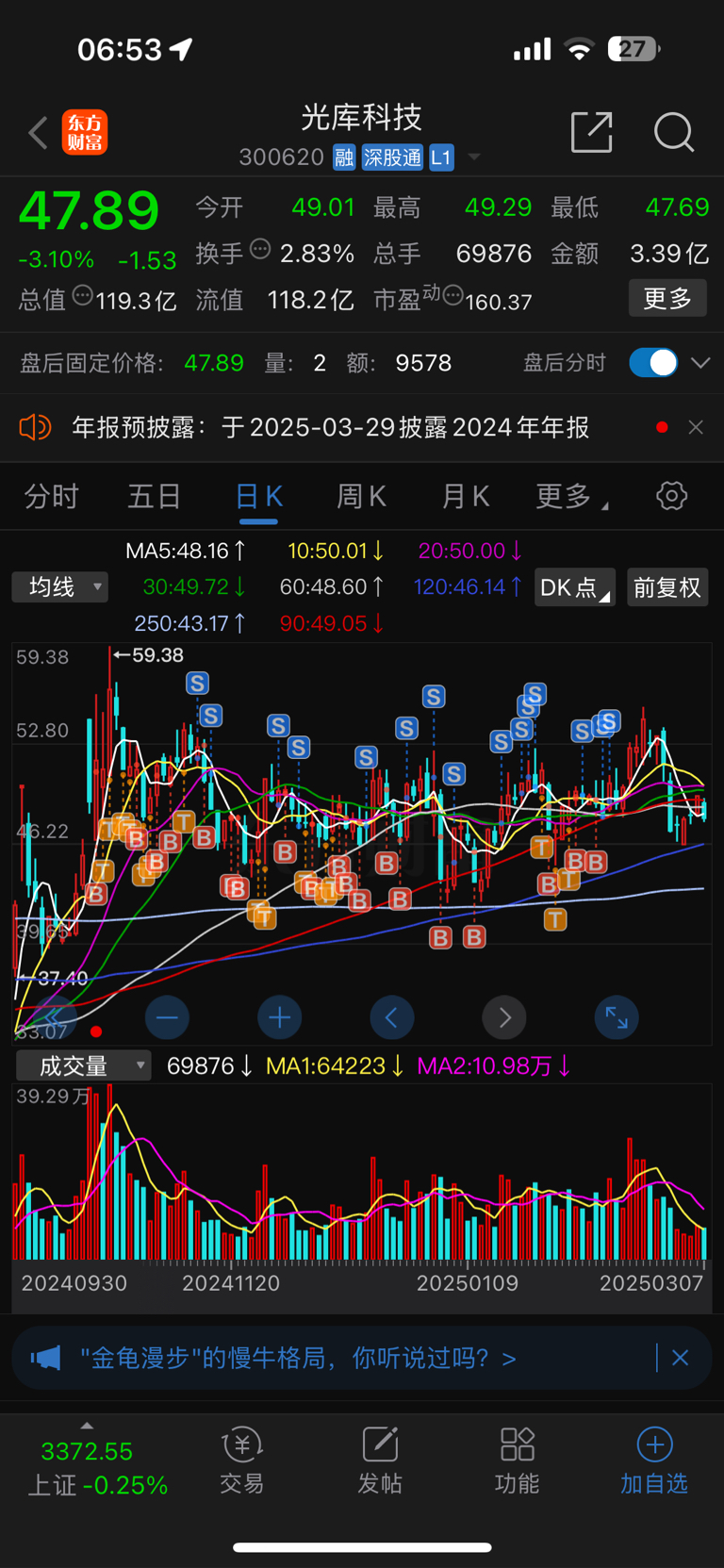Close the 金龟漫步 promo banner
This screenshot has height=1568, width=724.
click(x=681, y=1358)
